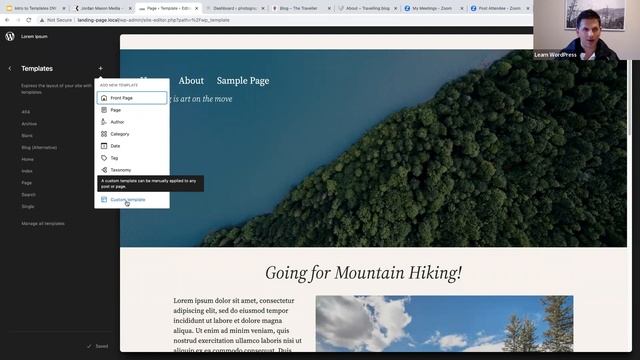640x360 pixels.
Task: Switch to the Jordan Mason Media tab
Action: (x=101, y=8)
